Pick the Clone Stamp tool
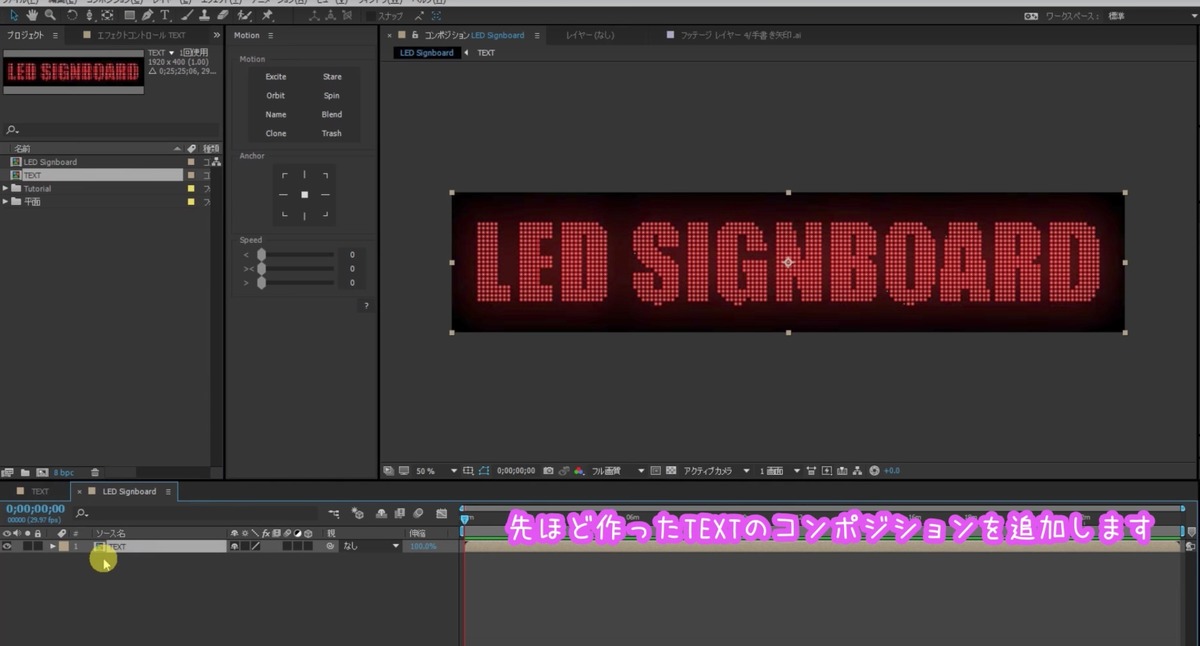Screen dimensions: 1200x646 point(204,17)
